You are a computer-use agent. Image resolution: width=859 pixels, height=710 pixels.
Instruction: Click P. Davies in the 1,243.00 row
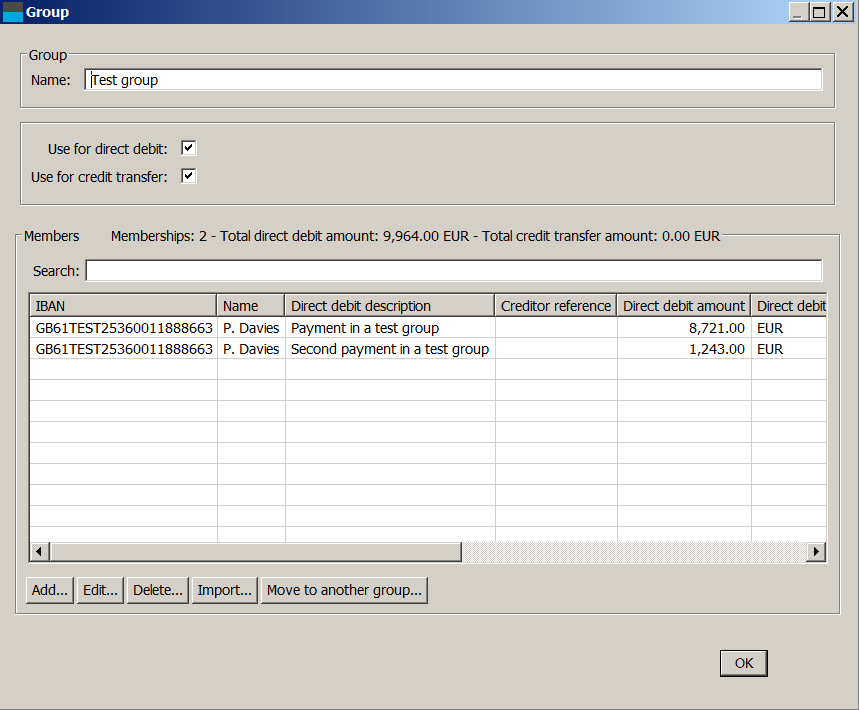click(251, 349)
